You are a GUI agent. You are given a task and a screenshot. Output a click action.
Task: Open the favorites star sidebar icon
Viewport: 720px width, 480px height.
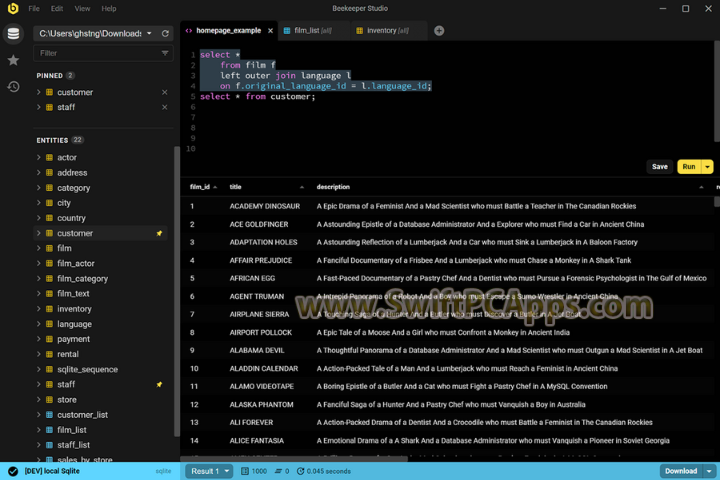click(13, 60)
